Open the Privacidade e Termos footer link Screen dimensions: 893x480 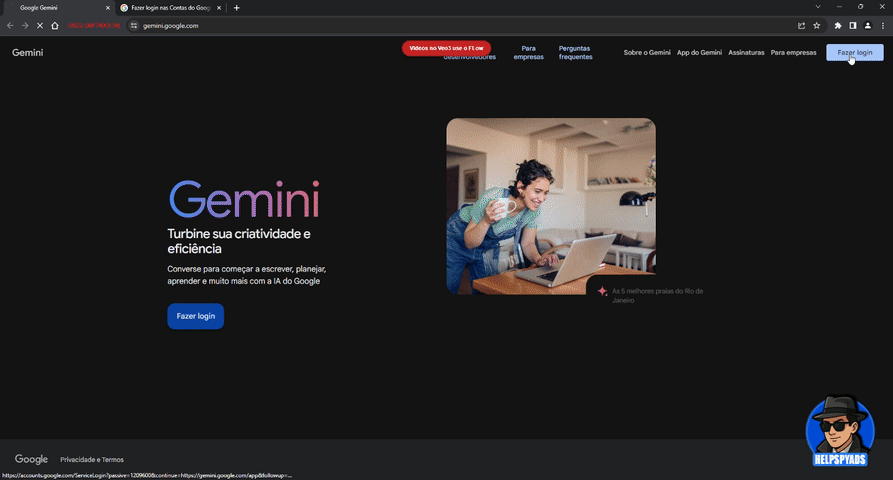[x=92, y=460]
